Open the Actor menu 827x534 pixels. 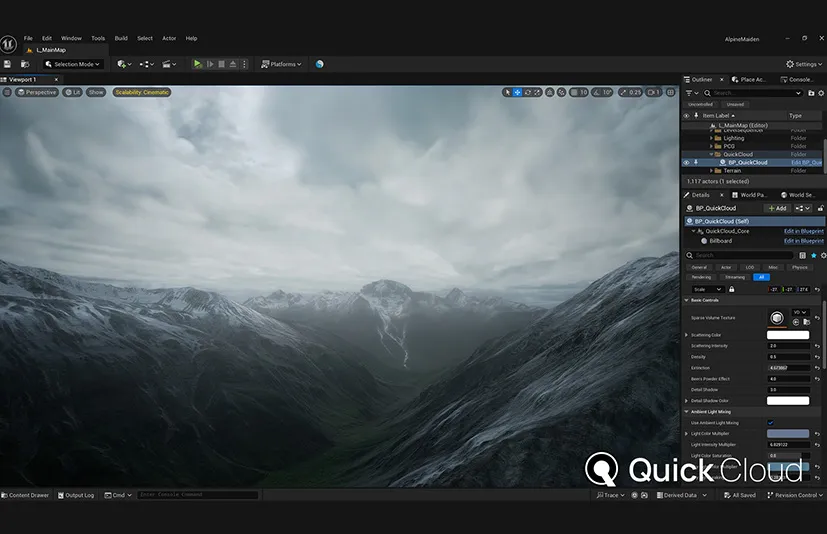169,38
